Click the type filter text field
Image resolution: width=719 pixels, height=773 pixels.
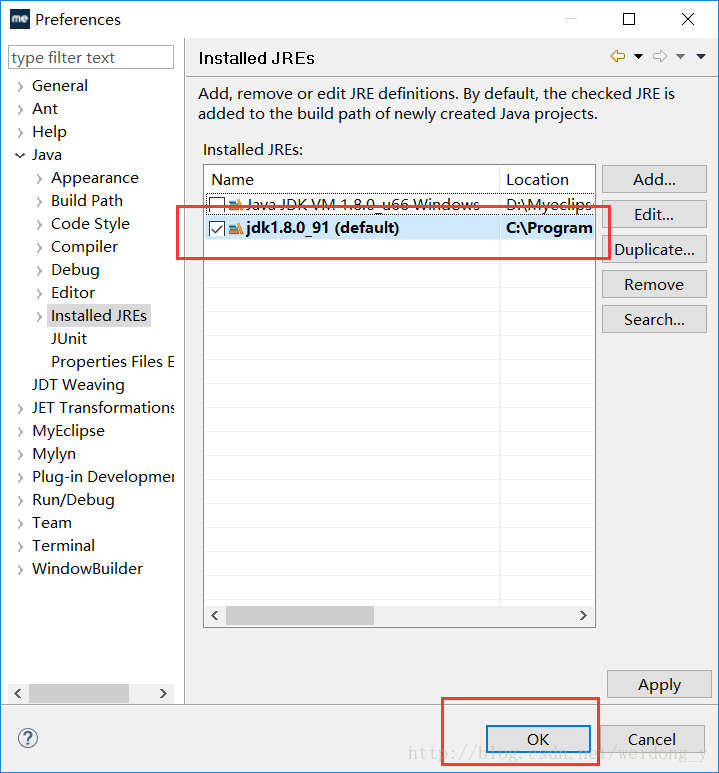91,57
